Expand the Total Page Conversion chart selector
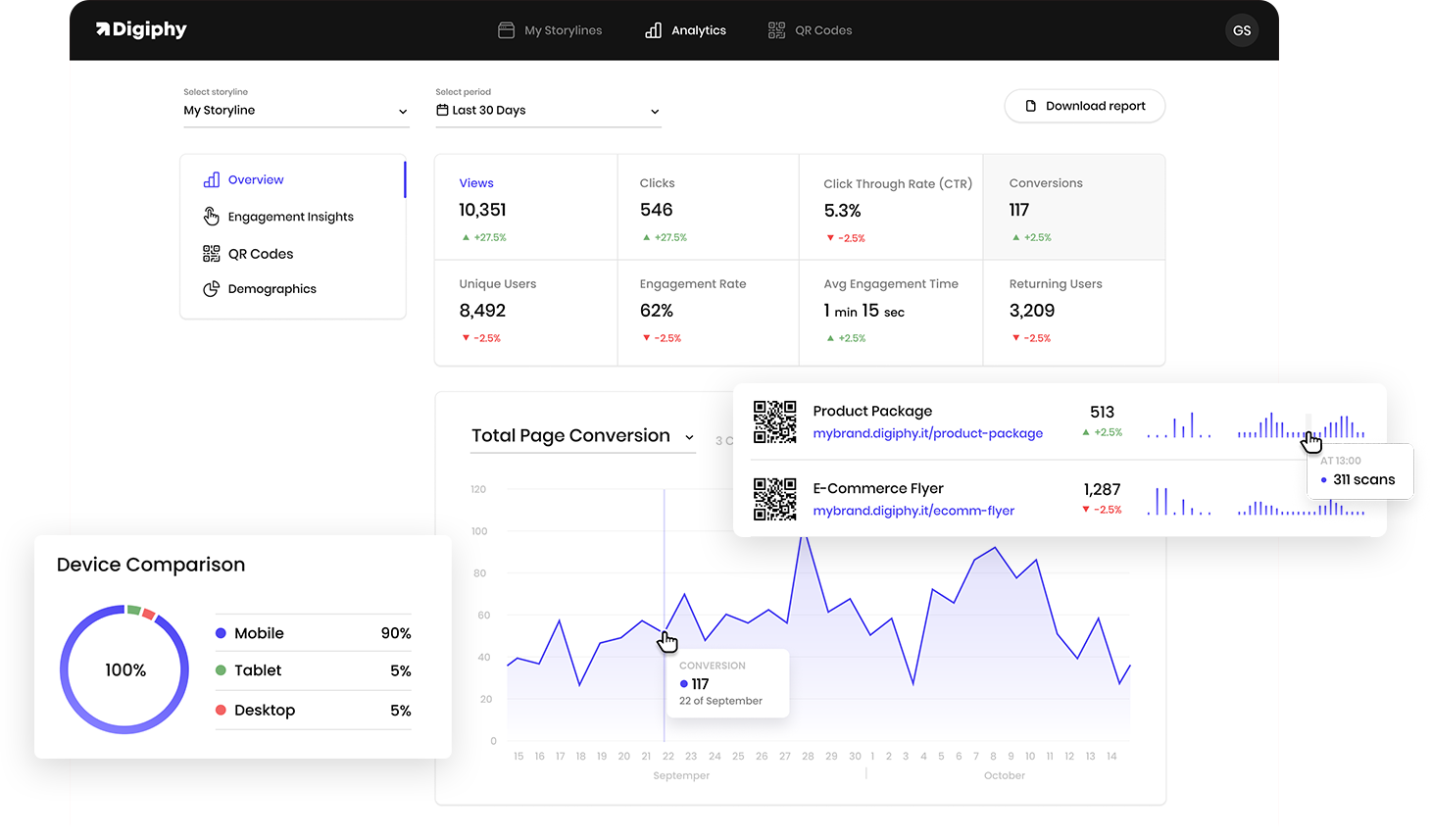This screenshot has width=1431, height=840. click(x=583, y=436)
